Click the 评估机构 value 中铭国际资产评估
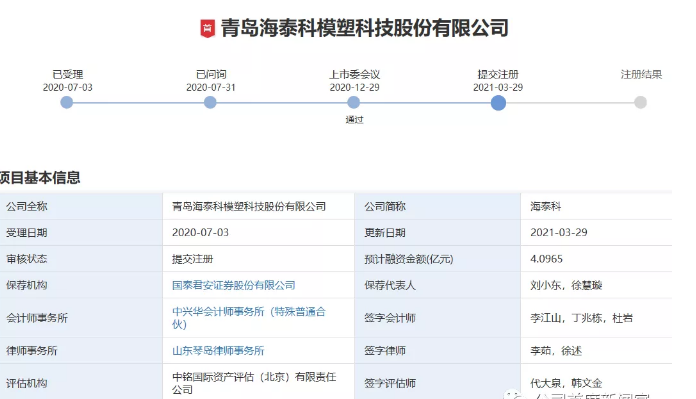The height and width of the screenshot is (399, 696). click(254, 383)
